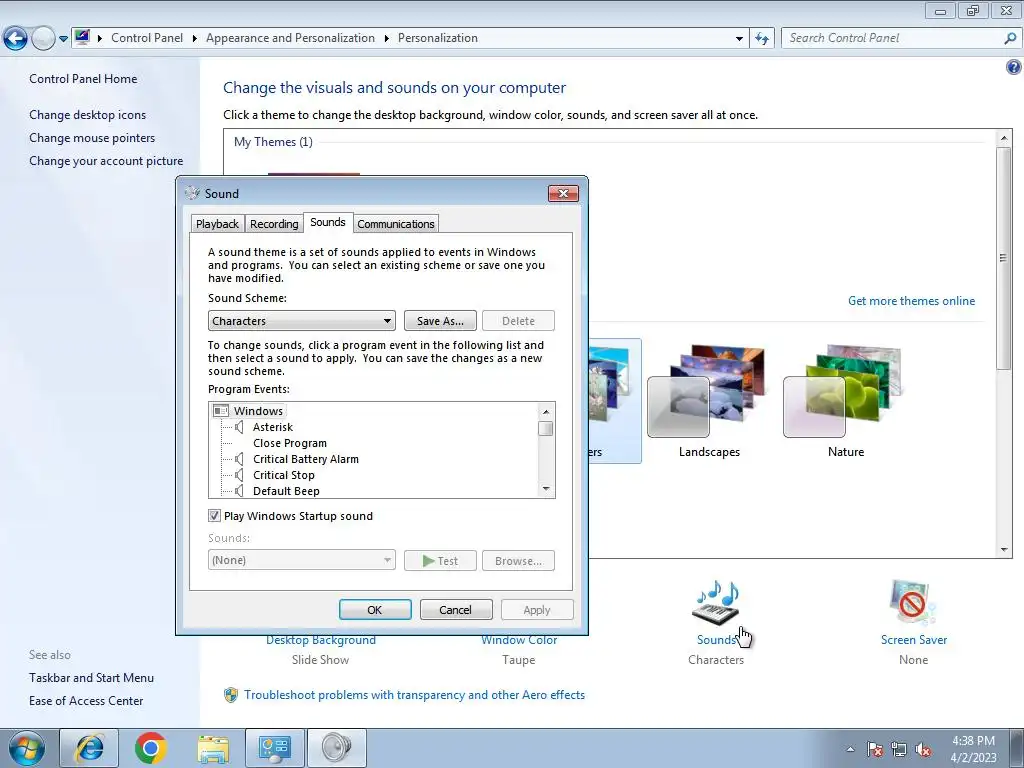
Task: Switch to the Communications tab
Action: tap(396, 223)
